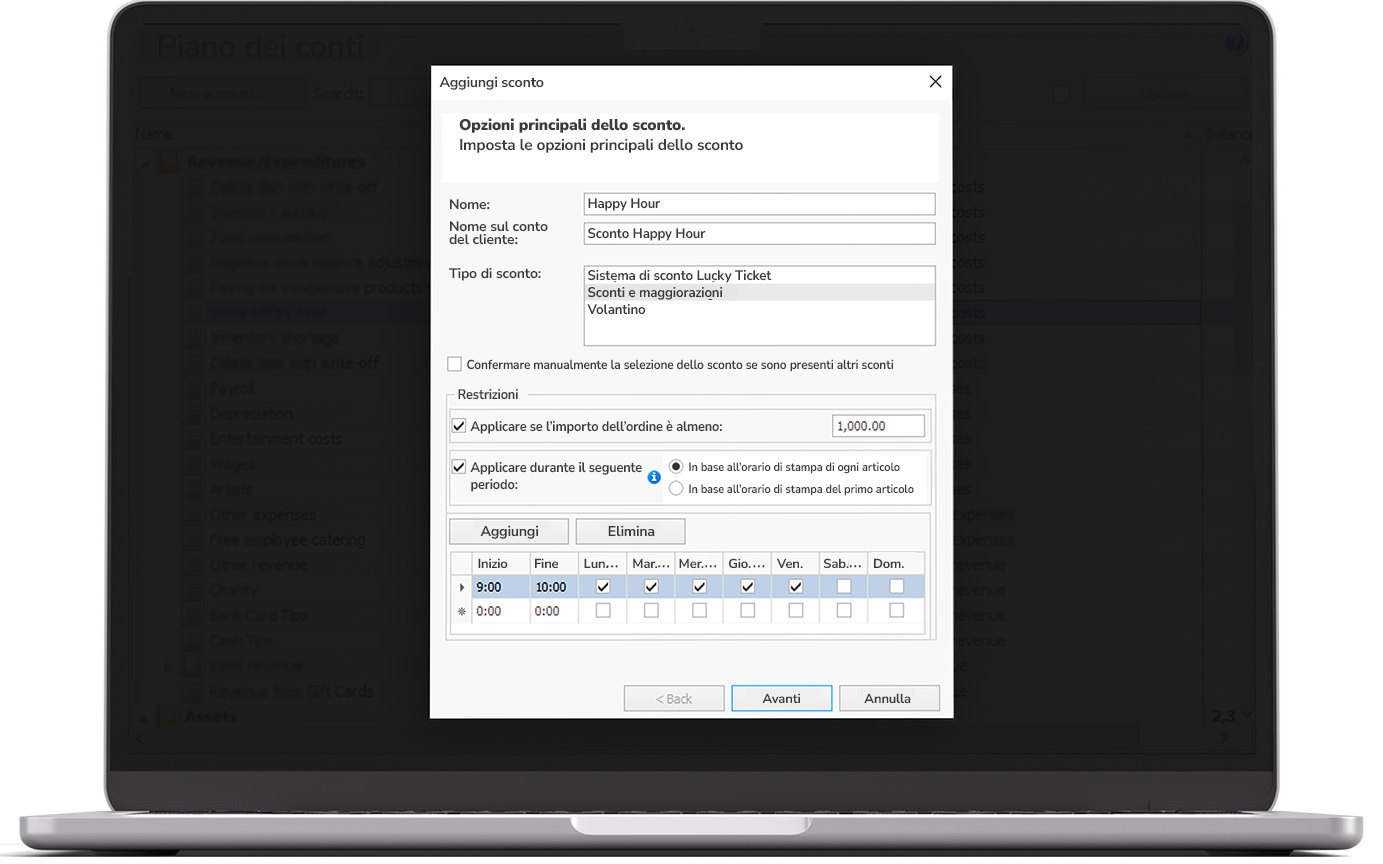Toggle manual discount confirmation checkbox
The width and height of the screenshot is (1383, 864).
pyautogui.click(x=455, y=365)
